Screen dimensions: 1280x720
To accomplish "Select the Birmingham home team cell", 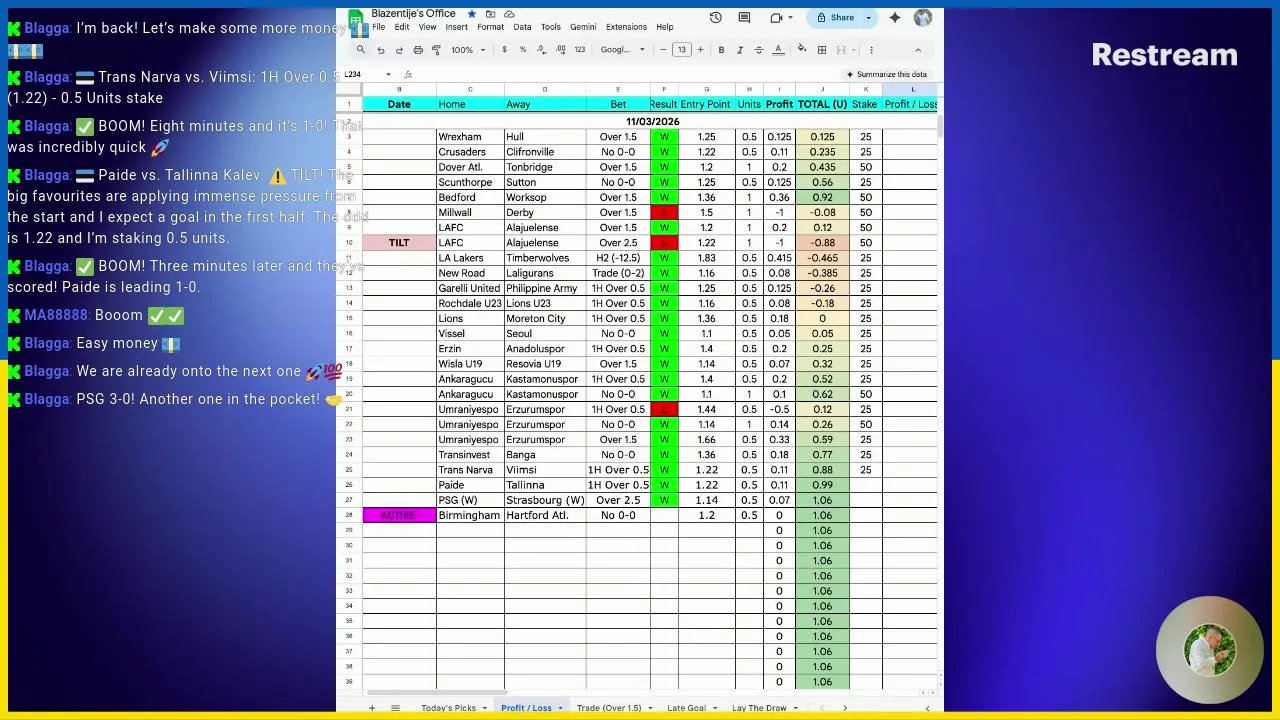I will (x=470, y=516).
